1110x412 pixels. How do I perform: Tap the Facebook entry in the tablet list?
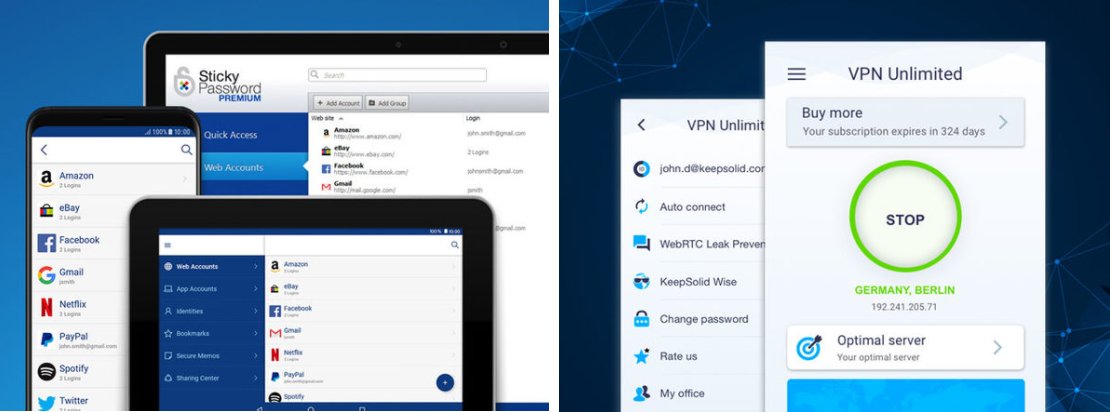363,311
